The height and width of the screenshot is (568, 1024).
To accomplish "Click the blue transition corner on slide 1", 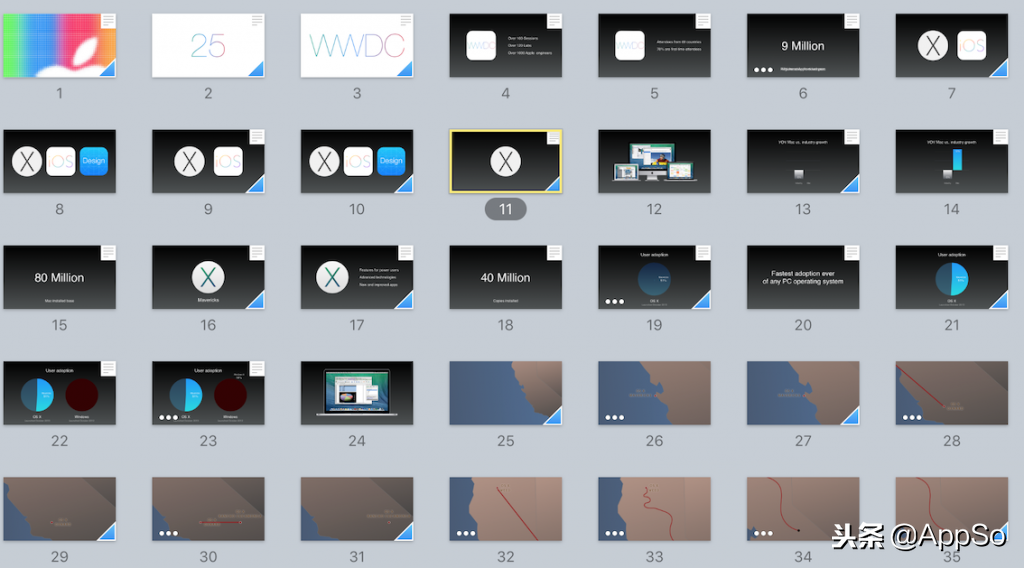I will 109,70.
